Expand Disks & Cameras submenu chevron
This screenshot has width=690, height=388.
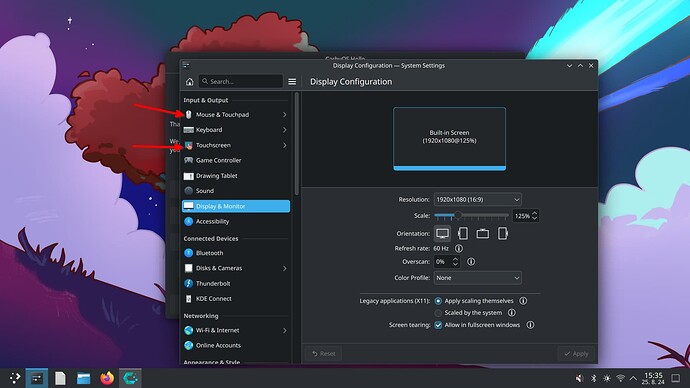(285, 268)
